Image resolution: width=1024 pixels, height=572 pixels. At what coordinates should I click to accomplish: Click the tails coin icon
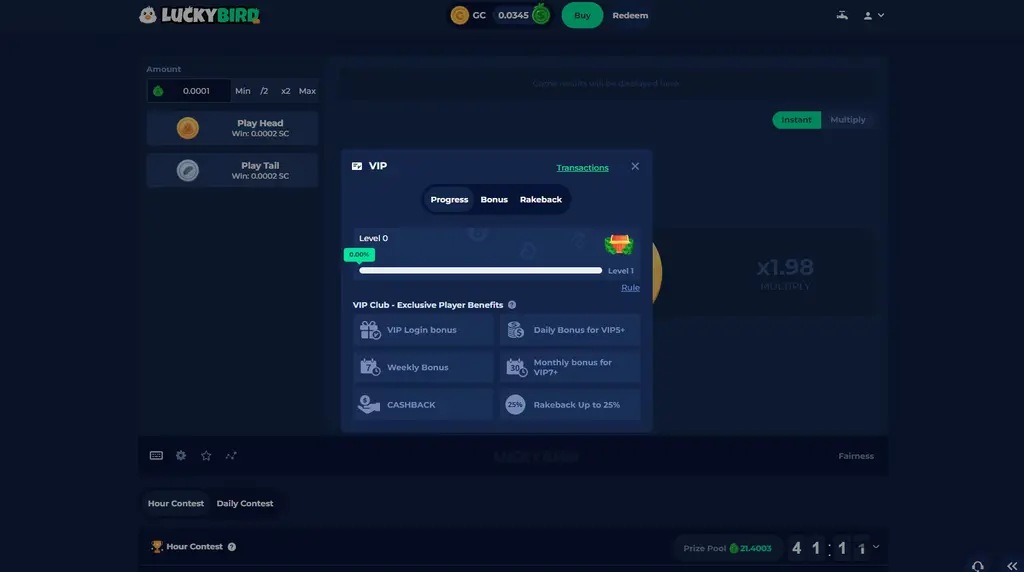coord(187,170)
